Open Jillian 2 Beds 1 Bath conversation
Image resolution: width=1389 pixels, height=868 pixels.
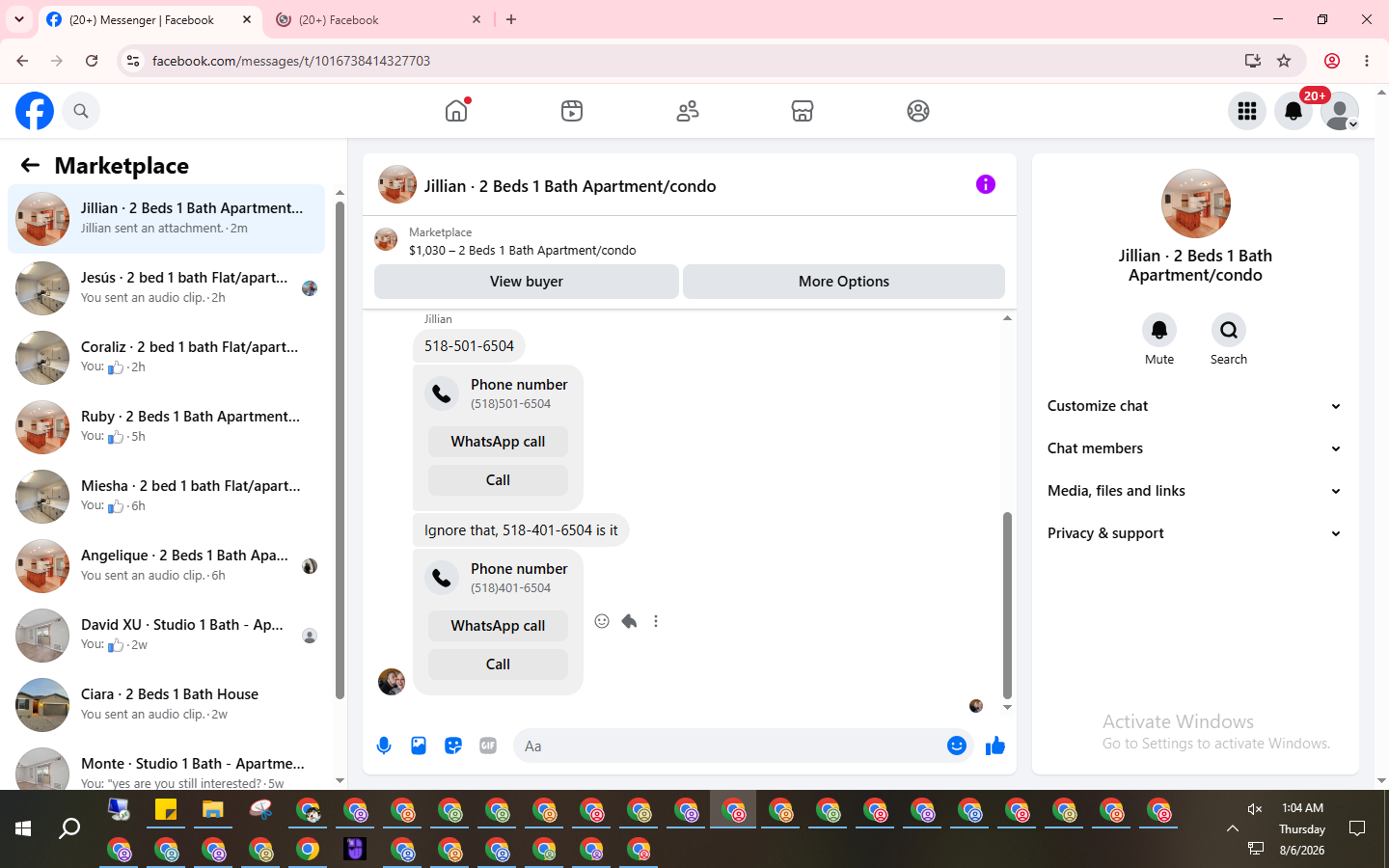tap(166, 219)
